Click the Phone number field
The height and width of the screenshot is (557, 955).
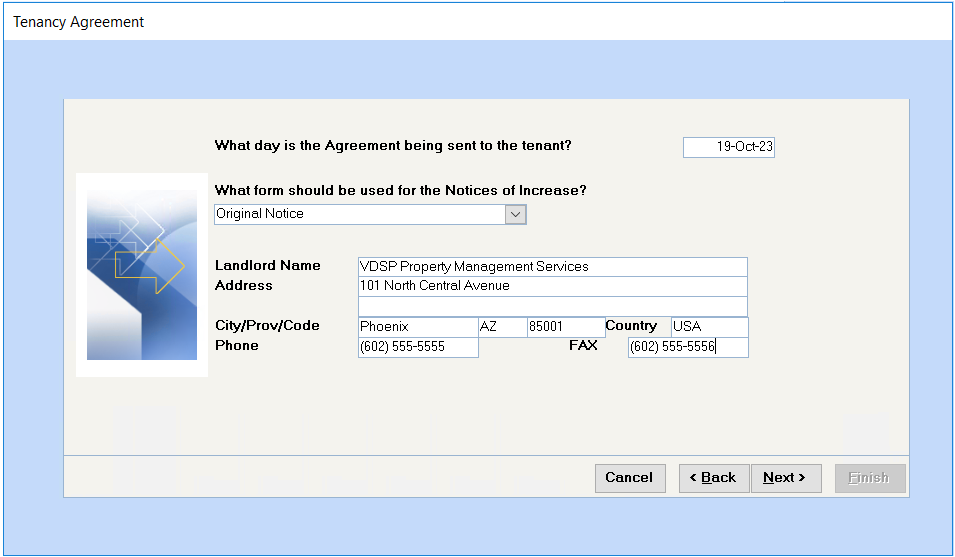pos(417,347)
